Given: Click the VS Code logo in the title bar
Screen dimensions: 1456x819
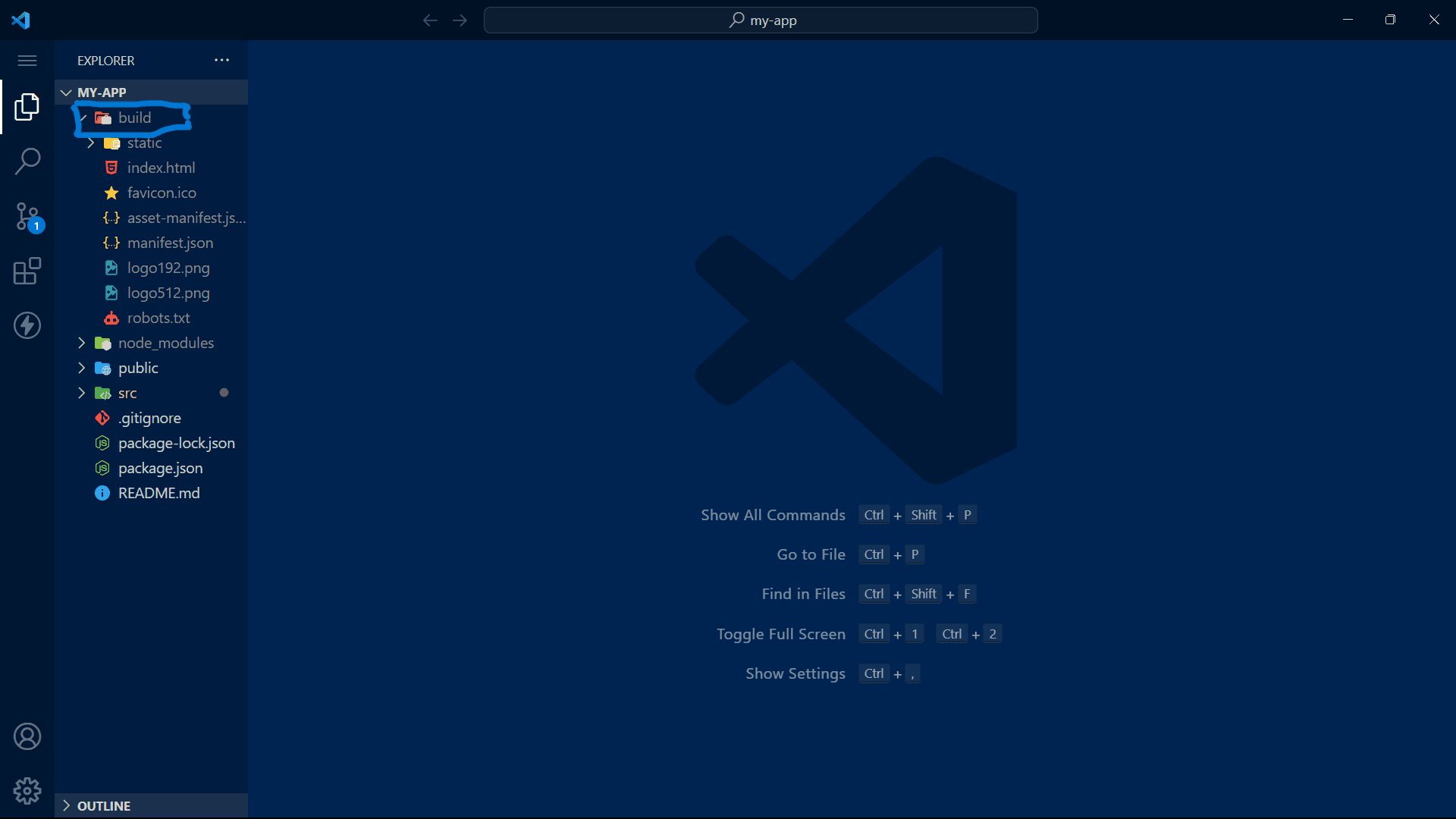Looking at the screenshot, I should click(x=21, y=20).
